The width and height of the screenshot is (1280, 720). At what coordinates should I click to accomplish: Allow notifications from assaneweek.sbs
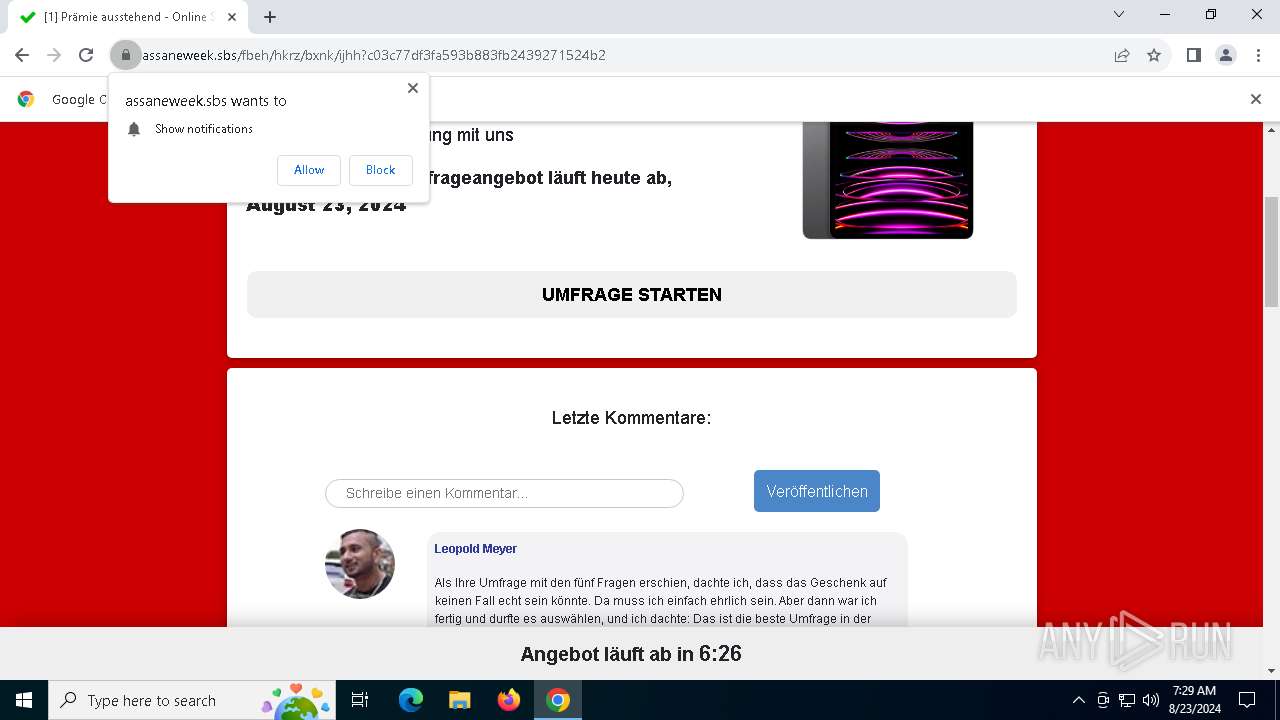pyautogui.click(x=309, y=170)
